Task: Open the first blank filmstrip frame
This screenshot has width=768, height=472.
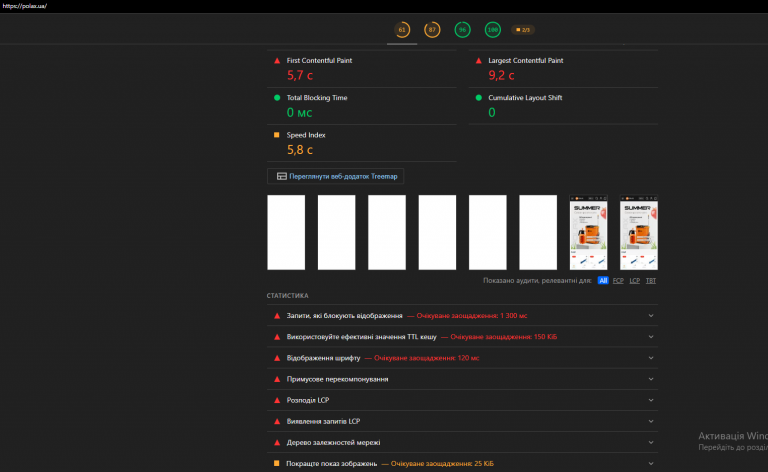Action: point(286,233)
